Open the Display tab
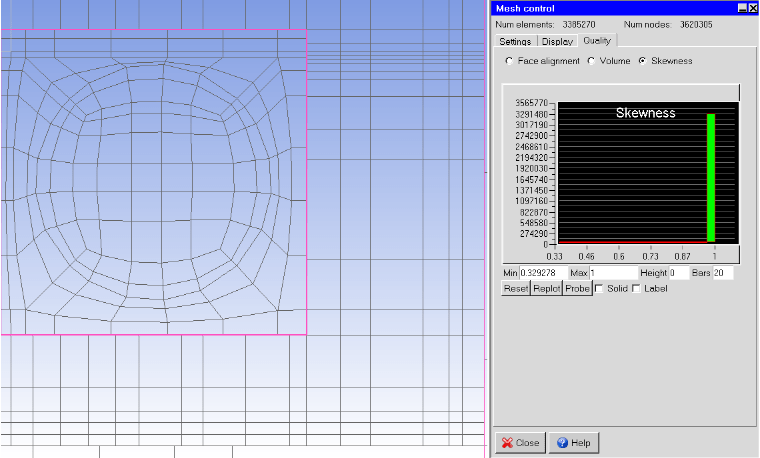Image resolution: width=760 pixels, height=458 pixels. [x=557, y=42]
